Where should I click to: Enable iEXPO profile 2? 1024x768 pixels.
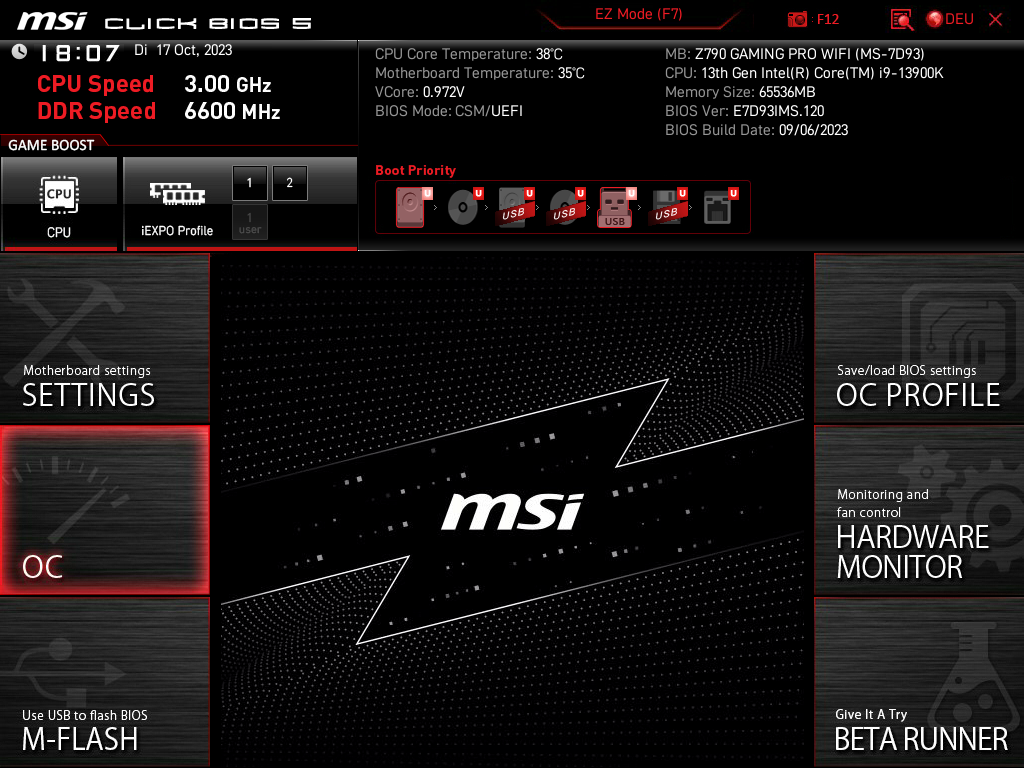pyautogui.click(x=289, y=183)
